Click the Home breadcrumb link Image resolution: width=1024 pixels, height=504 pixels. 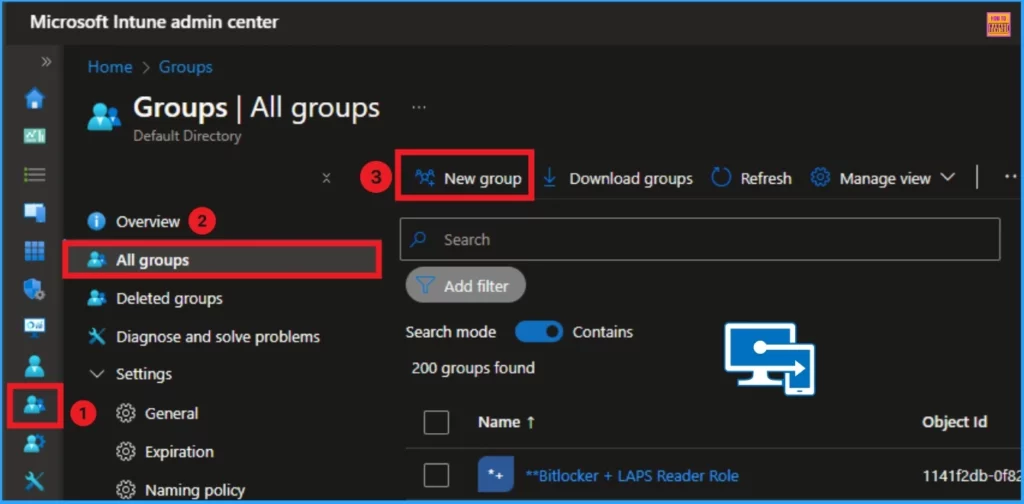(110, 67)
